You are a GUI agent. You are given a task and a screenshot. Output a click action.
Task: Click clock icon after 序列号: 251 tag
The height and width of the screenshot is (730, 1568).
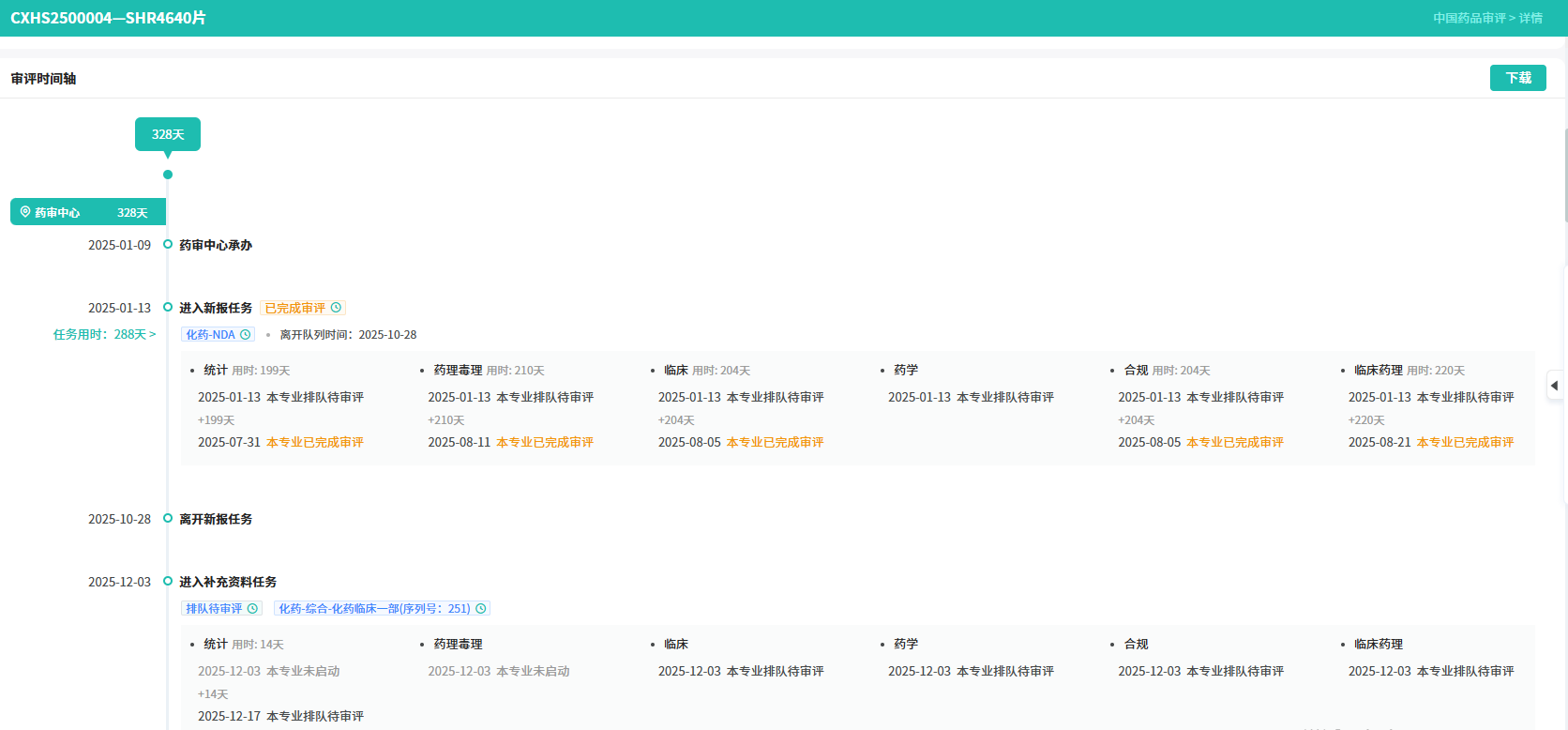[481, 609]
